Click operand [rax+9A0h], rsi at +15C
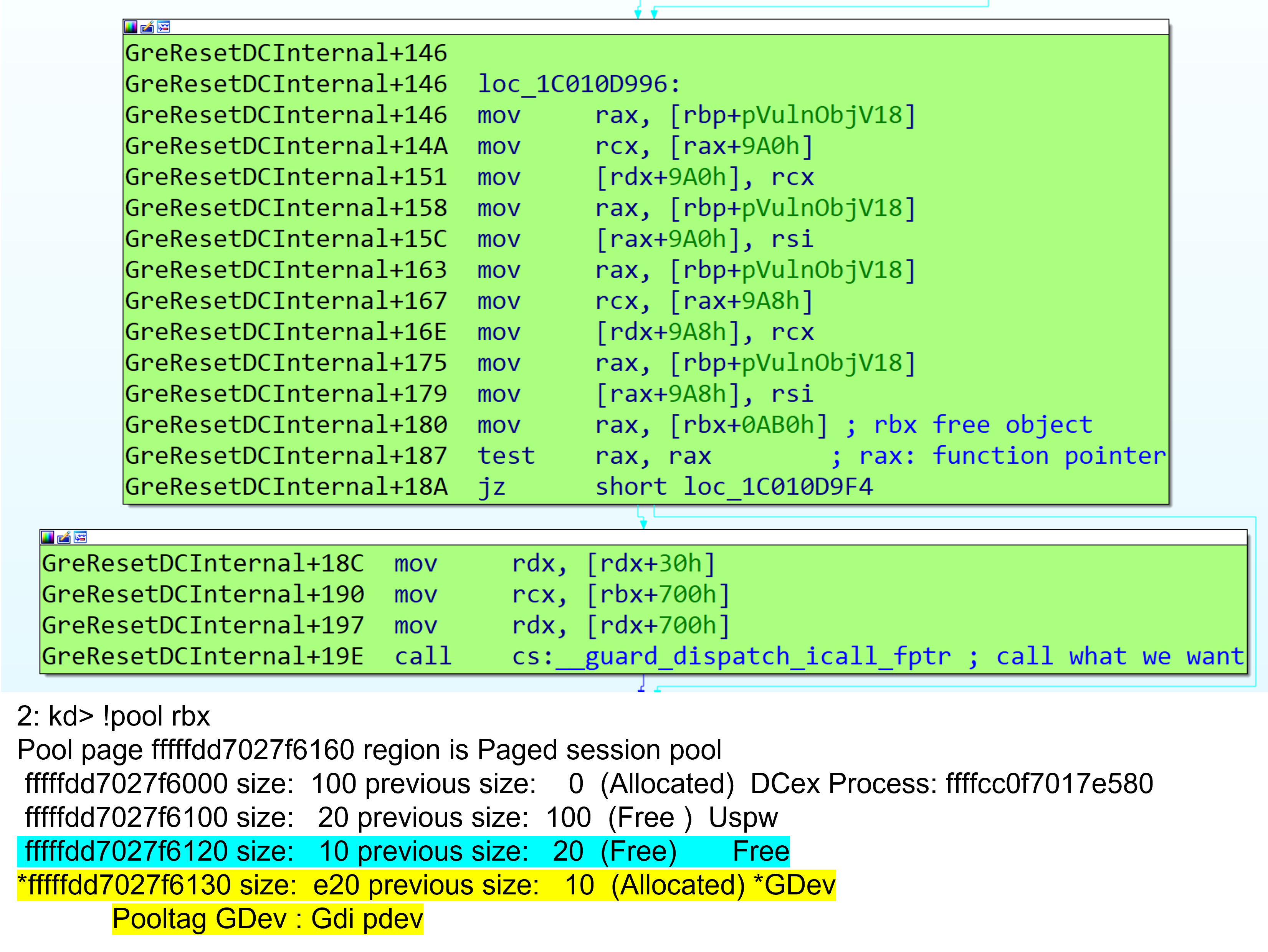 [x=704, y=239]
